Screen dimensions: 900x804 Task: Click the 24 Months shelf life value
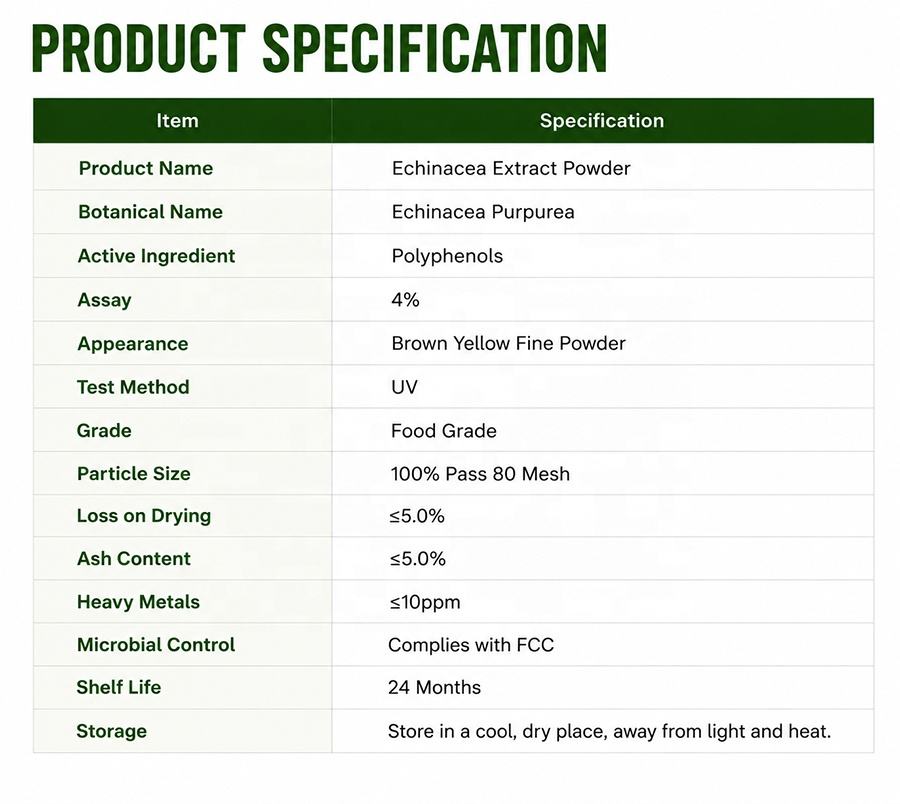point(434,688)
